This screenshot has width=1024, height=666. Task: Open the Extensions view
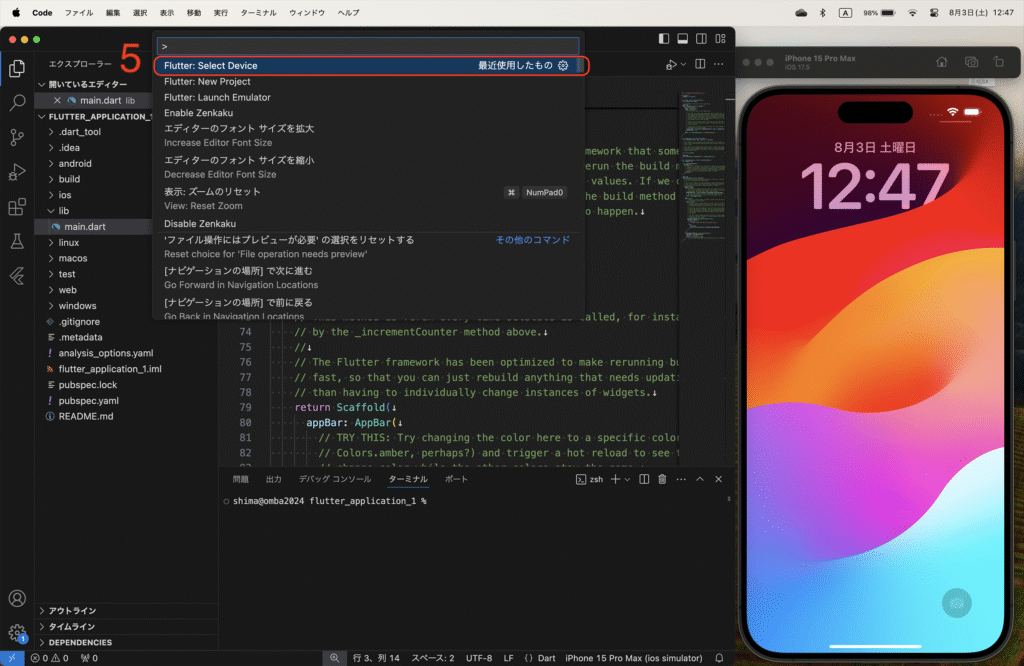(x=17, y=207)
